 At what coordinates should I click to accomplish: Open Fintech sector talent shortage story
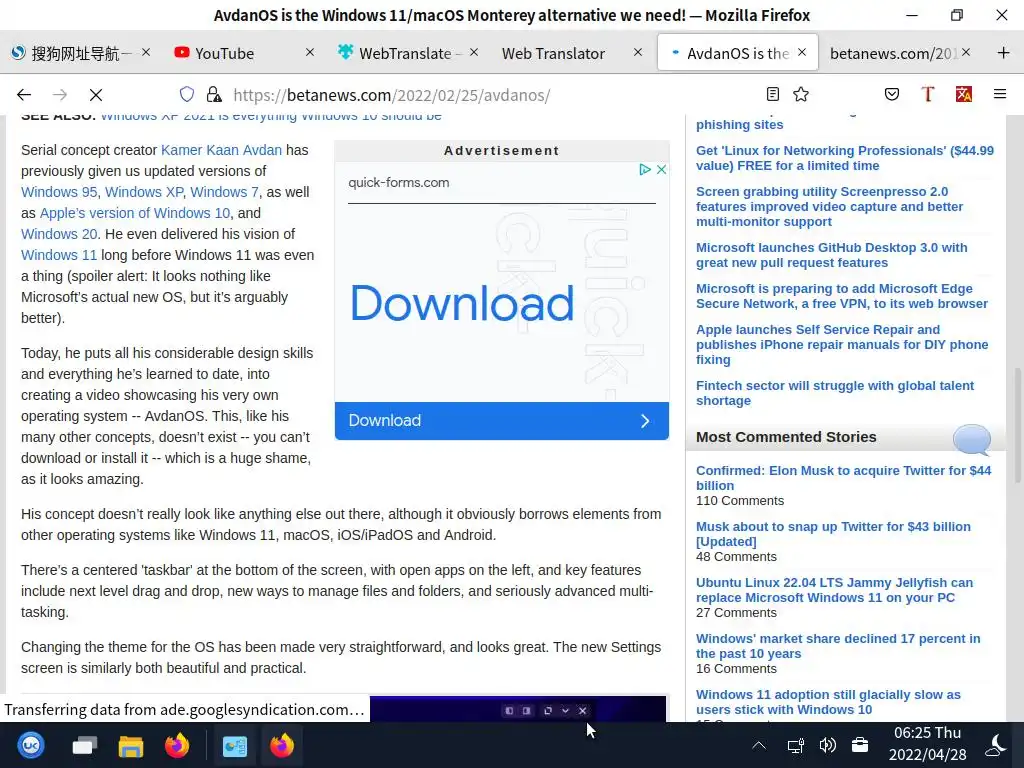click(835, 393)
